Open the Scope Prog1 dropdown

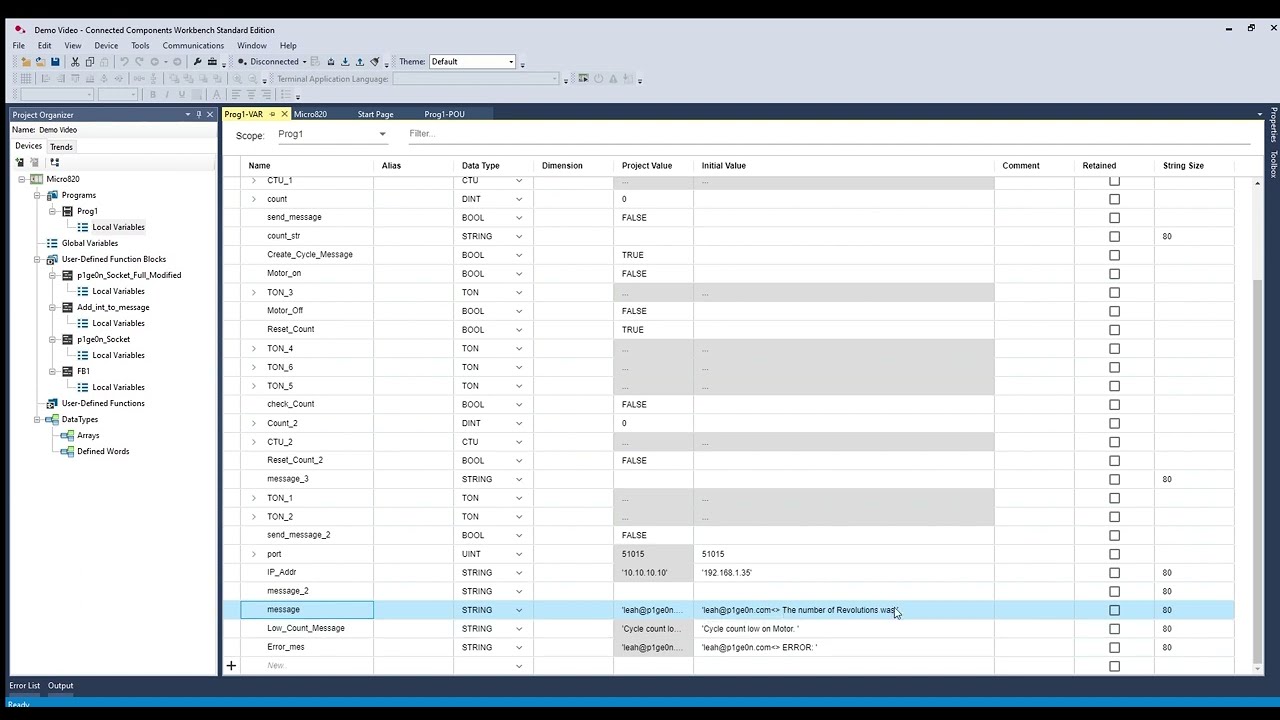(382, 134)
